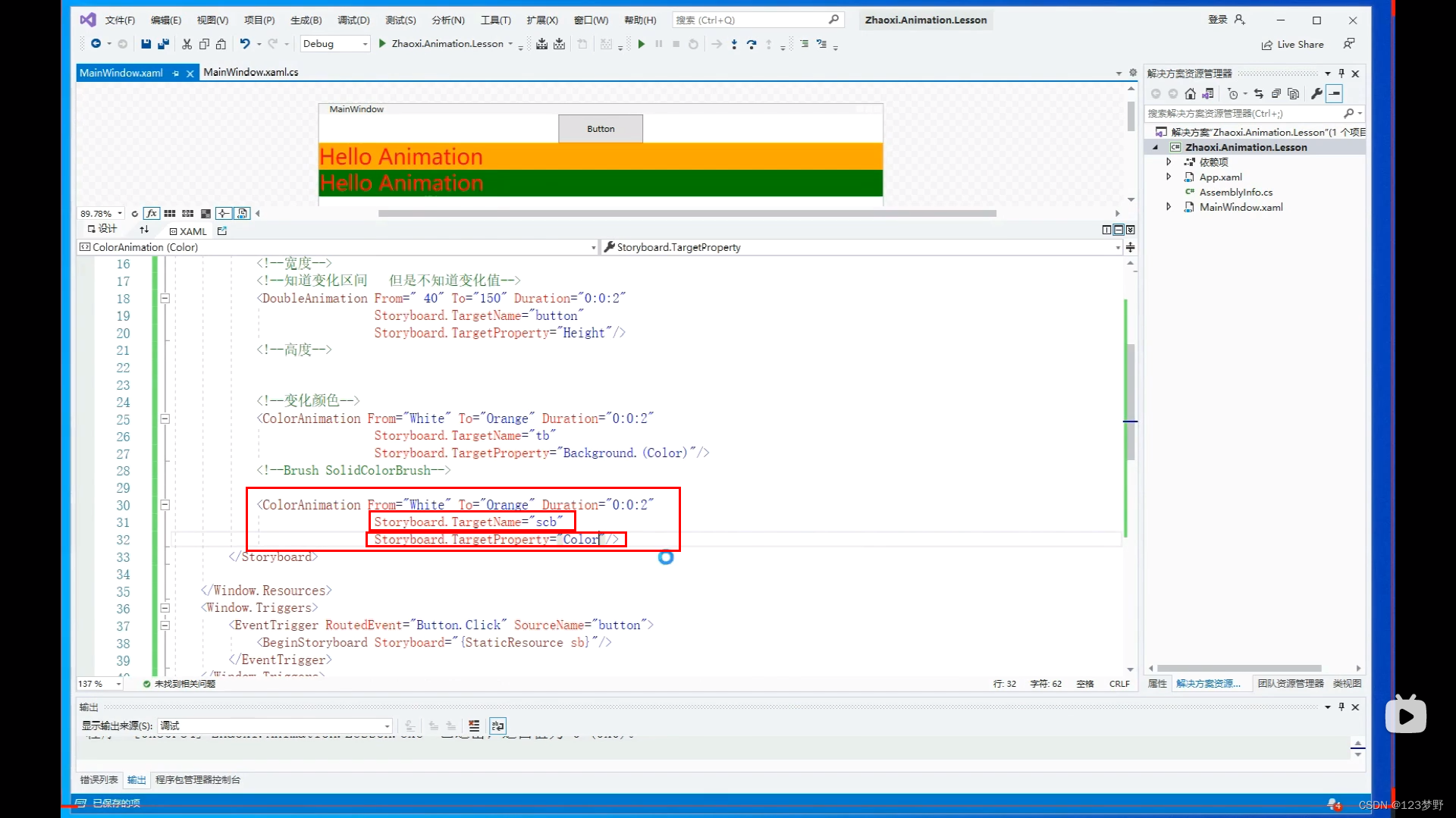The height and width of the screenshot is (818, 1456).
Task: Toggle Preview Selected Items button
Action: point(1335,94)
